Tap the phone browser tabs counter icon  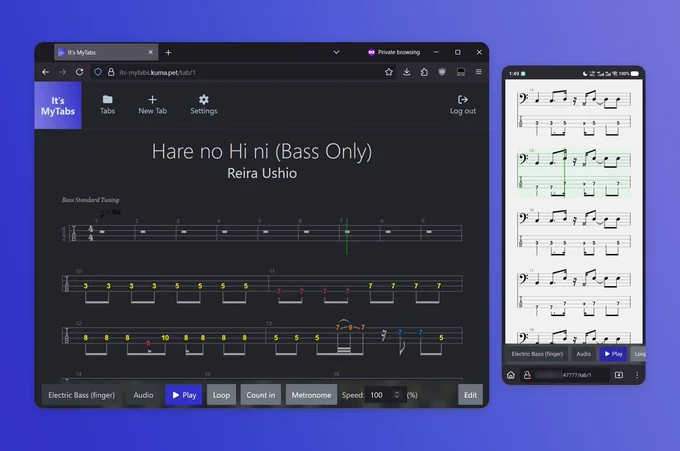click(619, 375)
